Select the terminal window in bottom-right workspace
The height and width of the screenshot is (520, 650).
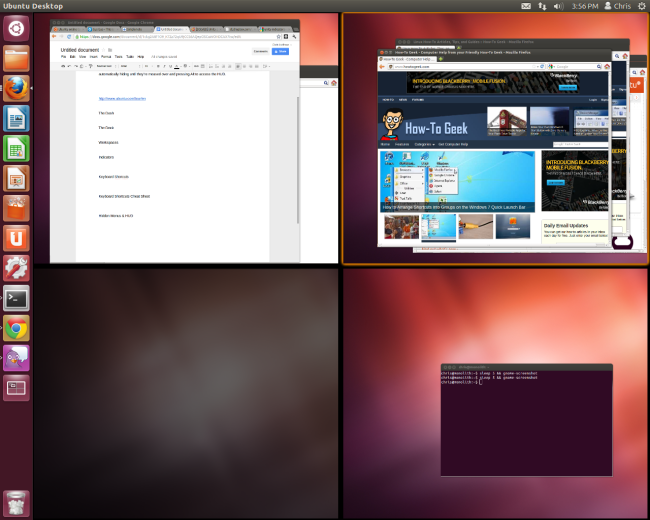[x=526, y=420]
